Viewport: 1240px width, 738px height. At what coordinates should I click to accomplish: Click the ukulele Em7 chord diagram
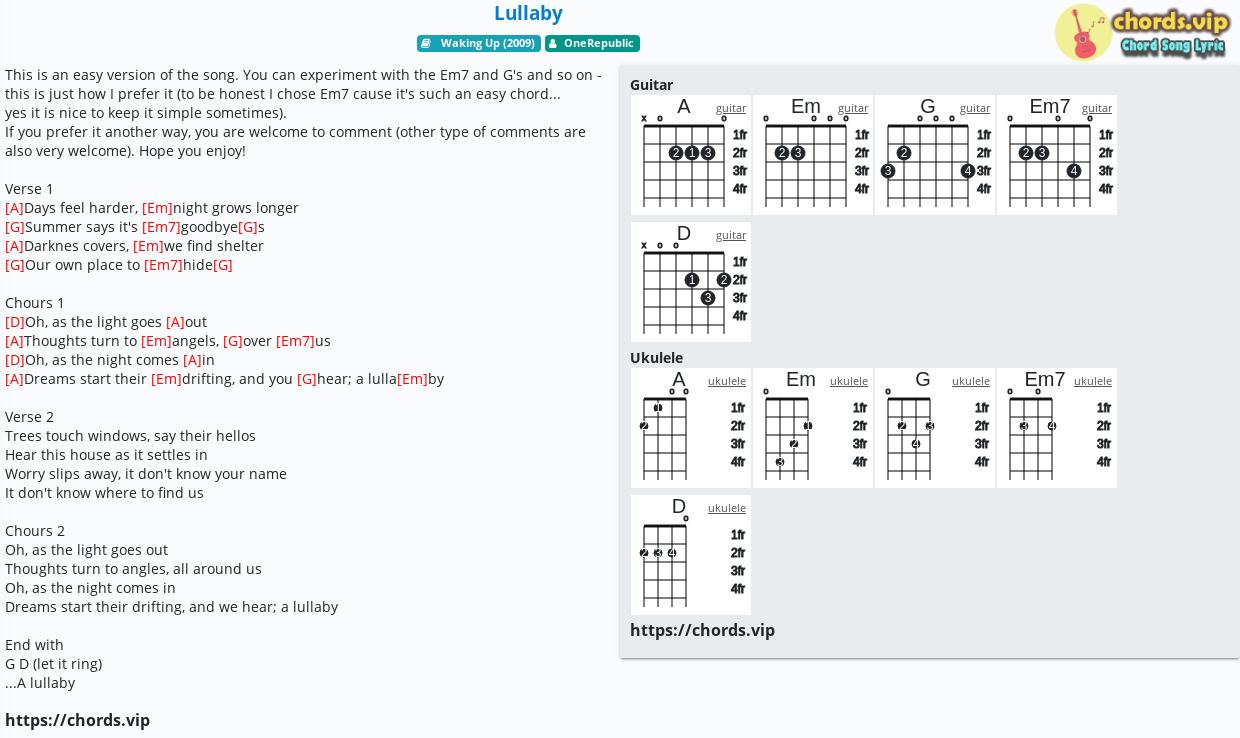pyautogui.click(x=1057, y=428)
